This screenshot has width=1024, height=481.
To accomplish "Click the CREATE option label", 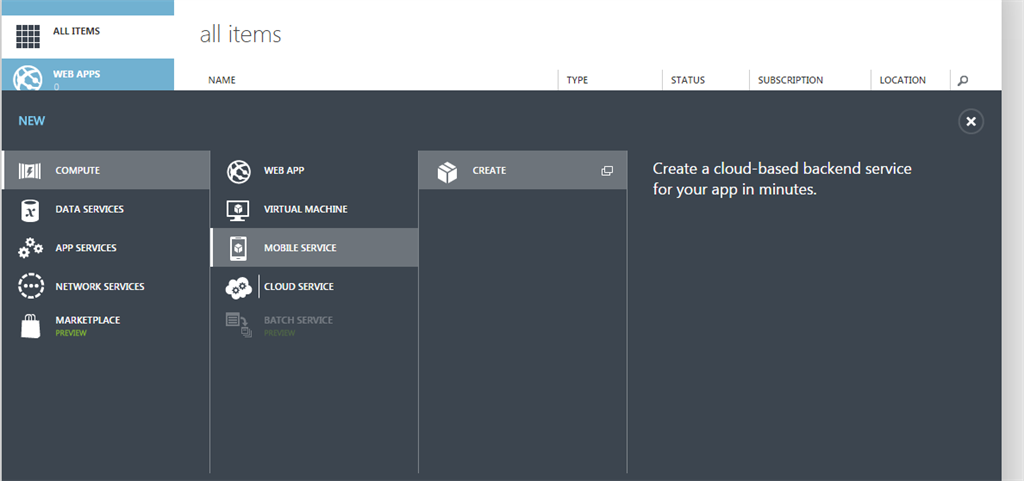I will pyautogui.click(x=489, y=170).
